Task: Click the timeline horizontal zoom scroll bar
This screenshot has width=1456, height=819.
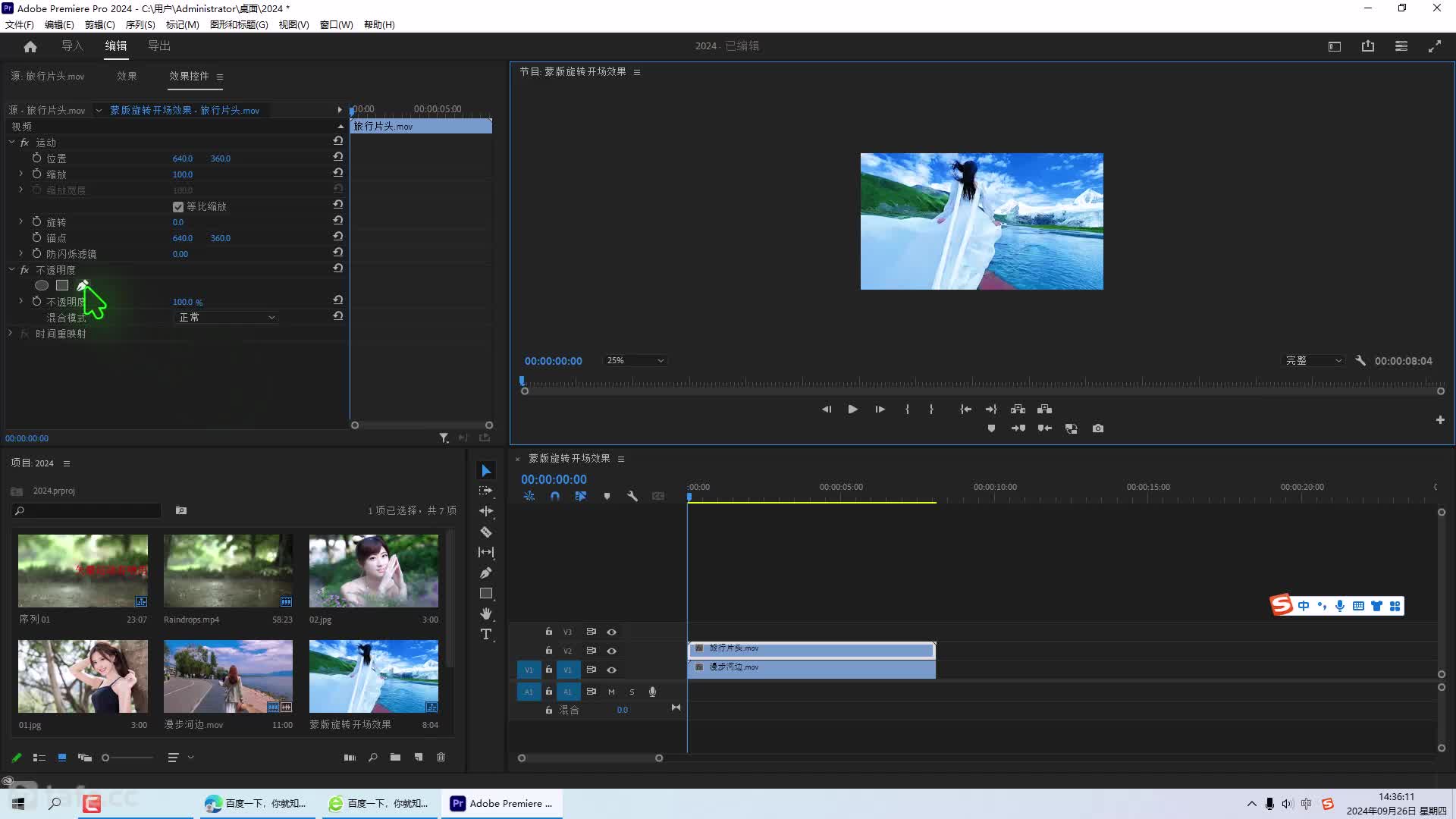Action: click(590, 758)
